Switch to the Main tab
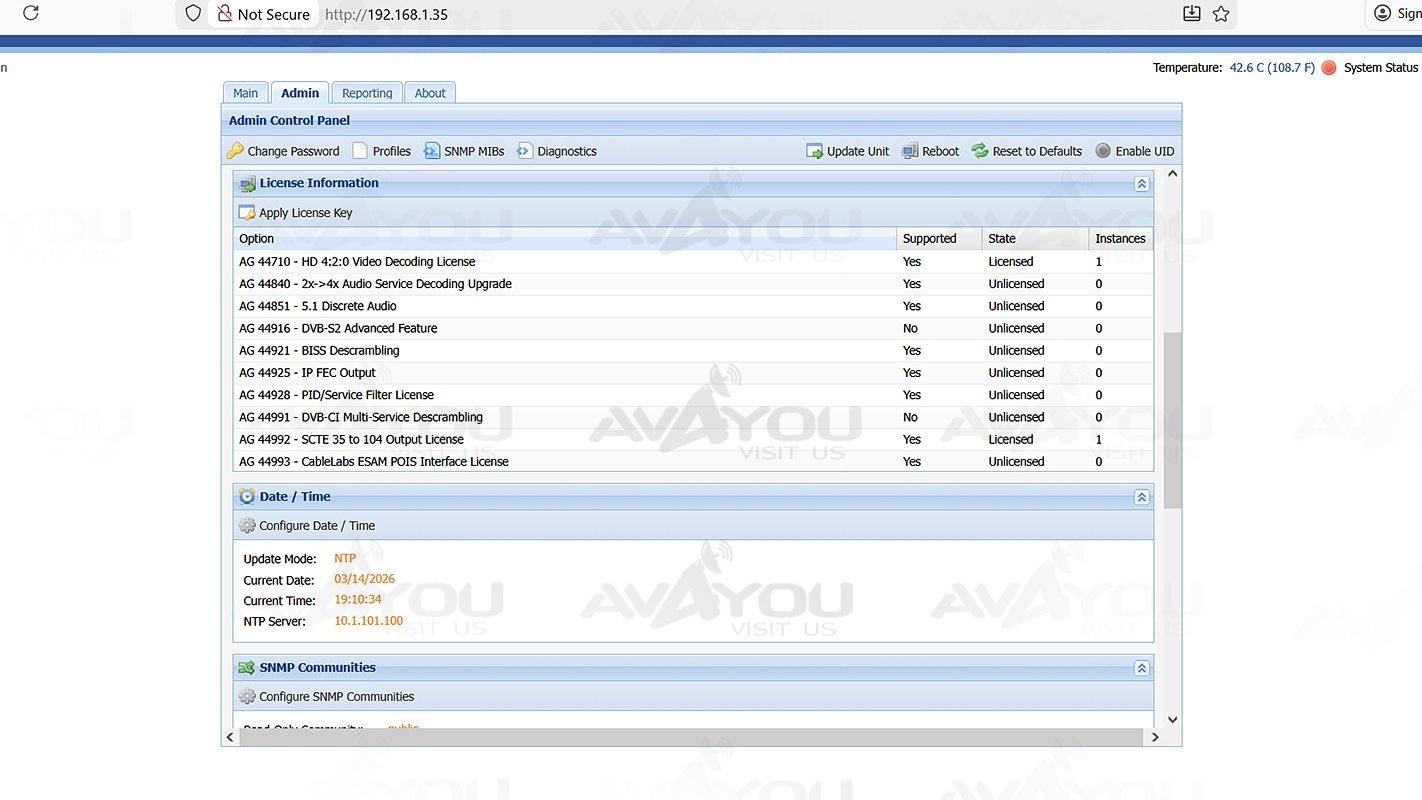 (x=245, y=93)
